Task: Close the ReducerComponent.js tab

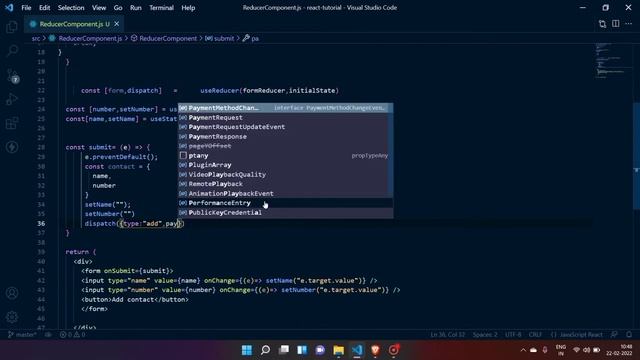Action: point(117,24)
